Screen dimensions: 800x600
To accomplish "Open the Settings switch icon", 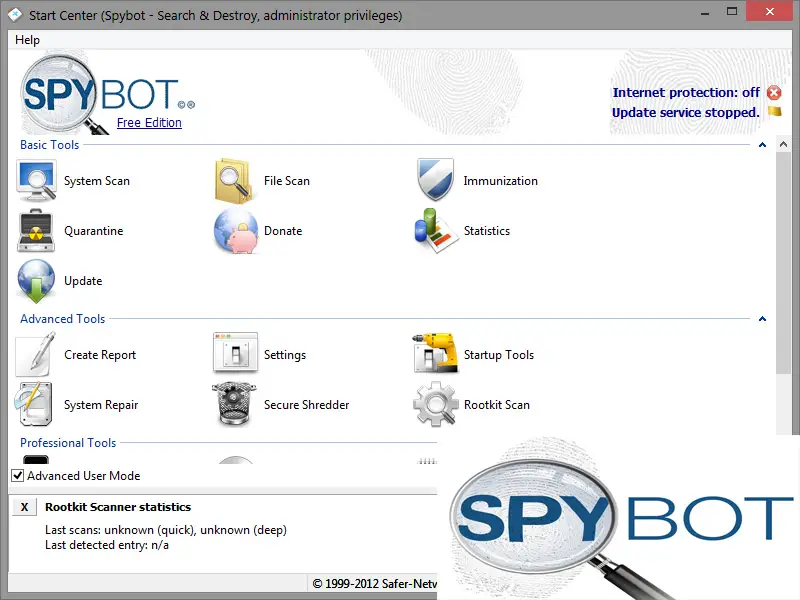I will (x=235, y=352).
